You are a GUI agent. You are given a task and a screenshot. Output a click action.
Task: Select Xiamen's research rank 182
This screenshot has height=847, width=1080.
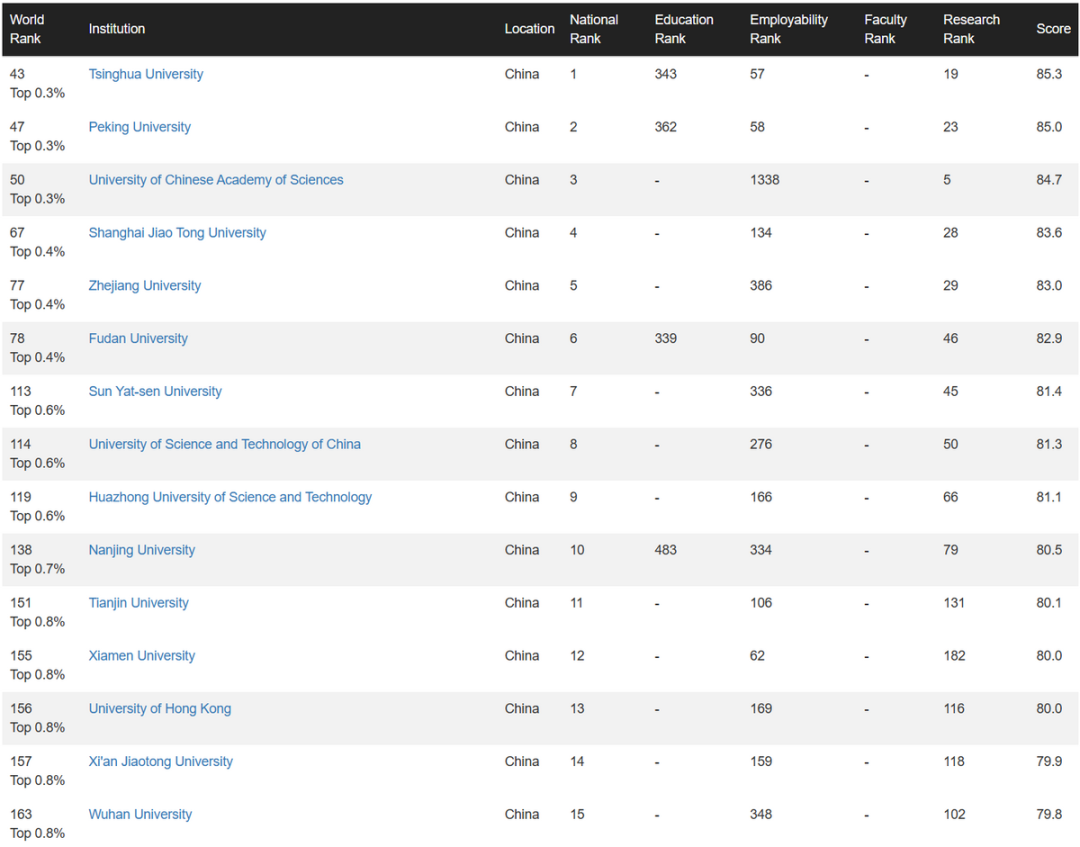coord(954,656)
